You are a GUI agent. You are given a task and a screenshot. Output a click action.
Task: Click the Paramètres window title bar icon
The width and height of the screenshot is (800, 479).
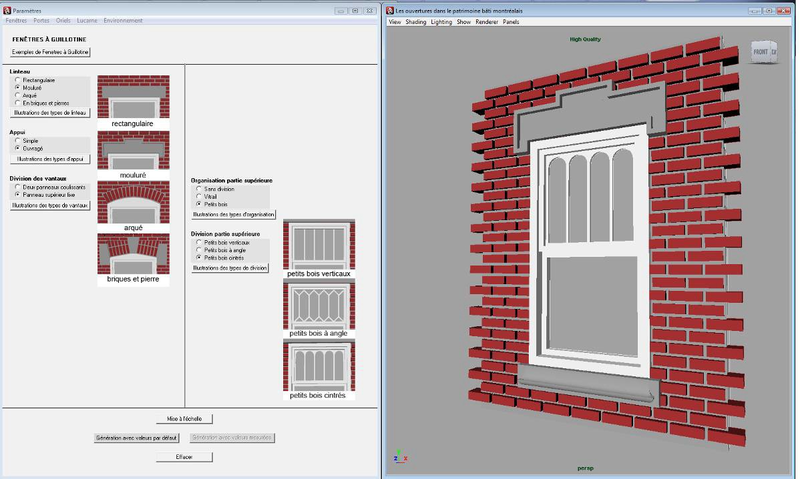coord(7,10)
